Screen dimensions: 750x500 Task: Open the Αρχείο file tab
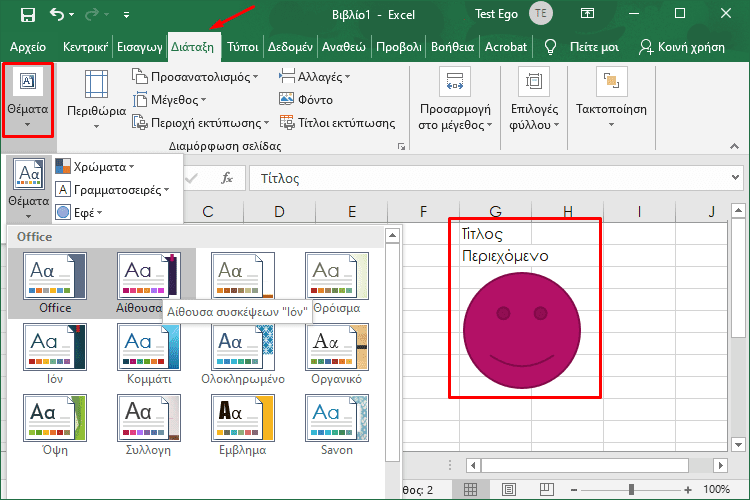tap(29, 47)
